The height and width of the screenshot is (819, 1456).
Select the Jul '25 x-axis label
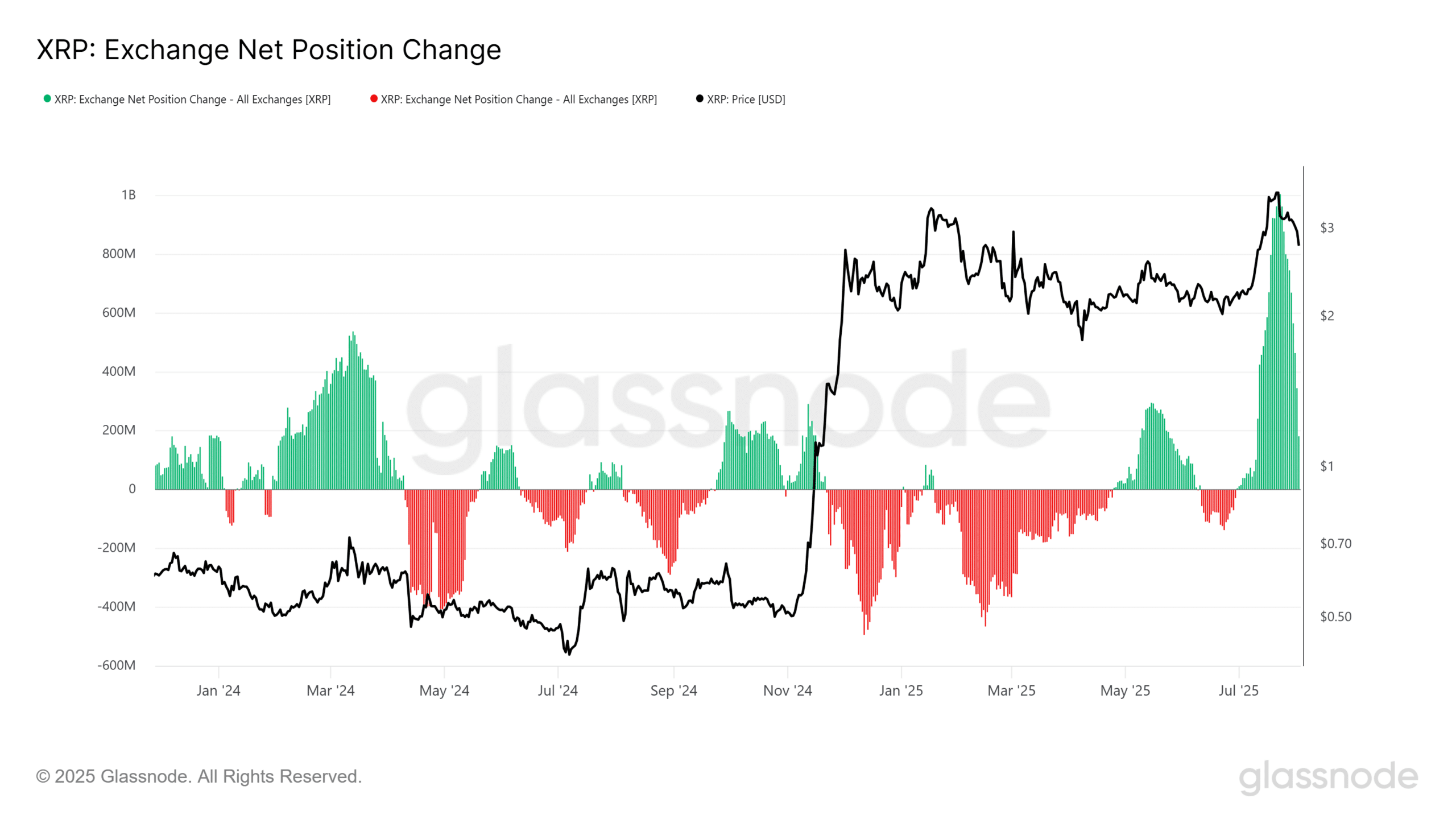pyautogui.click(x=1238, y=690)
